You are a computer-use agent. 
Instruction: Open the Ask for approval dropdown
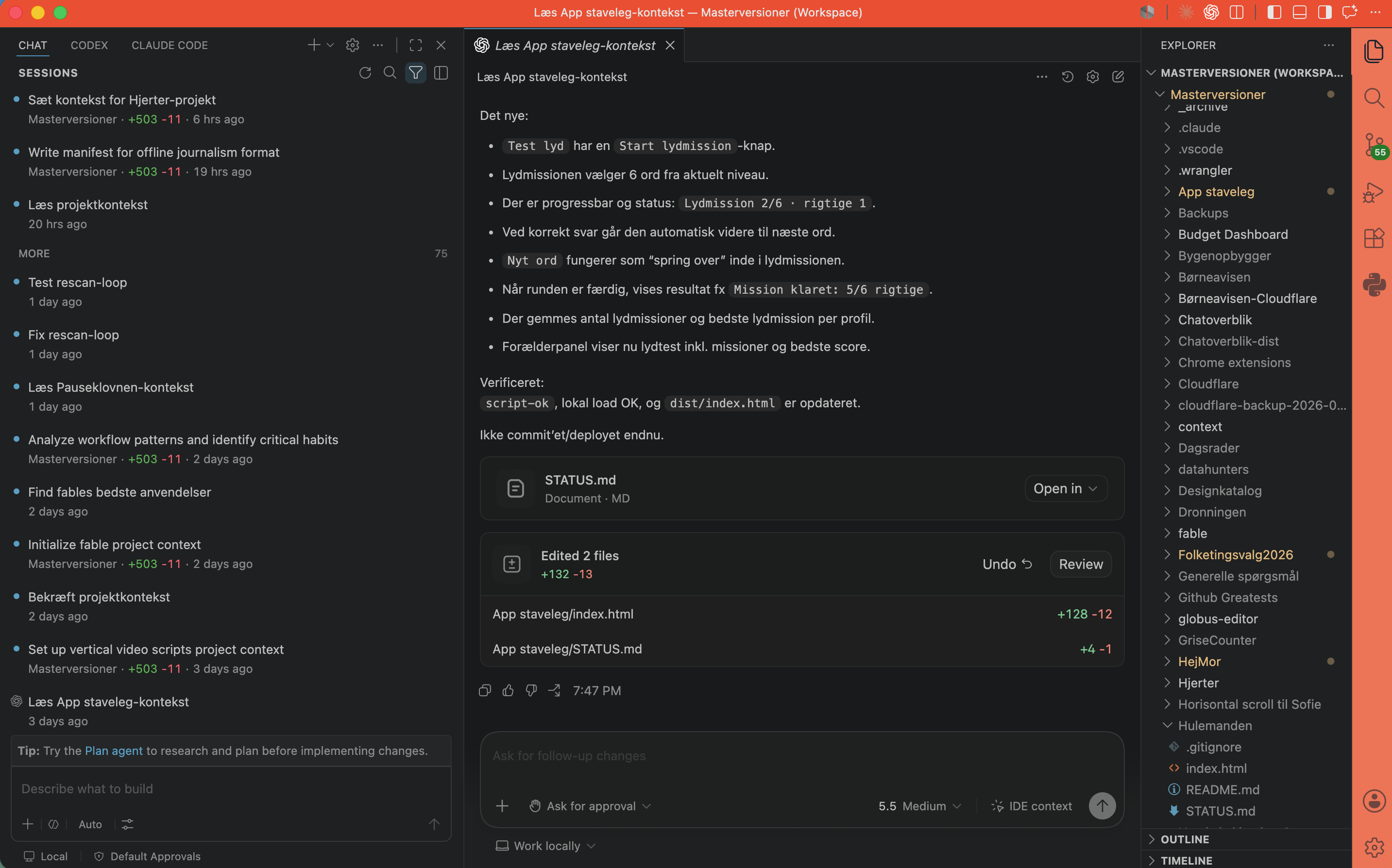click(590, 806)
